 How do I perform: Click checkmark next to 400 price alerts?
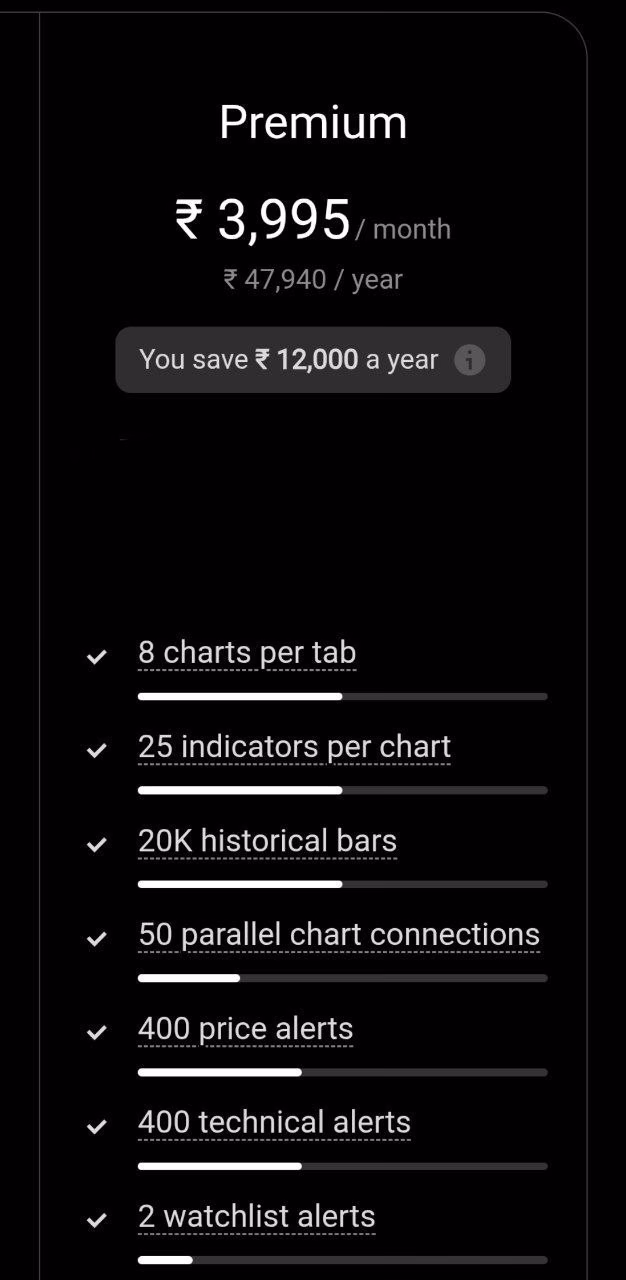tap(97, 1032)
